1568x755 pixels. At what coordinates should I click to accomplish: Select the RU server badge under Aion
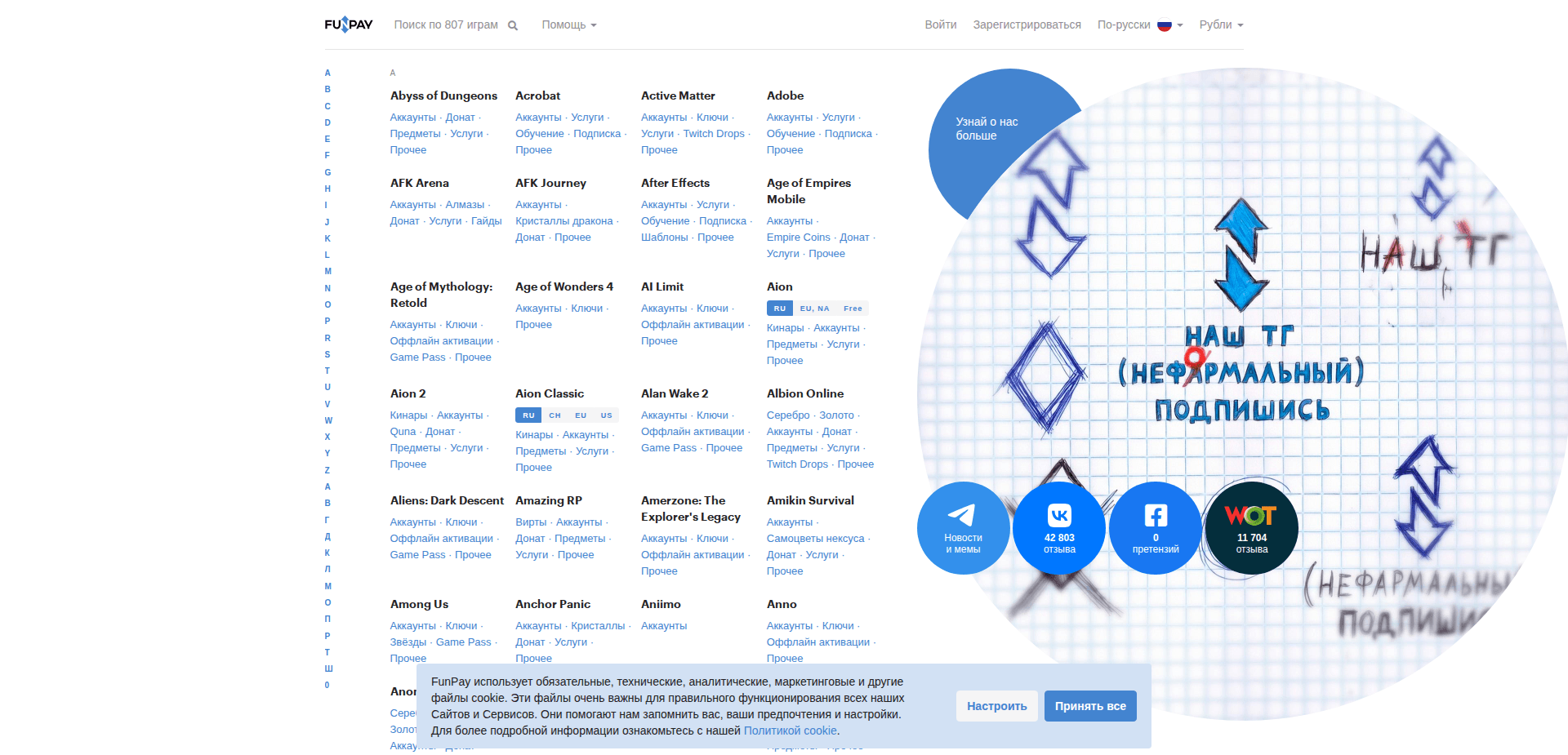[x=779, y=309]
